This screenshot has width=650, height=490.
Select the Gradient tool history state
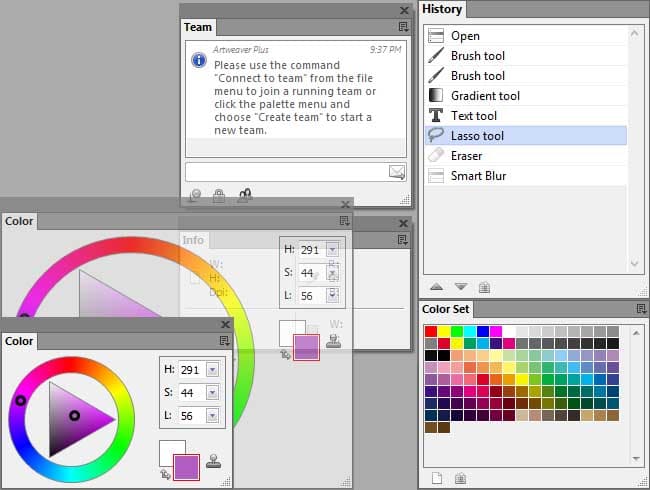tap(485, 96)
